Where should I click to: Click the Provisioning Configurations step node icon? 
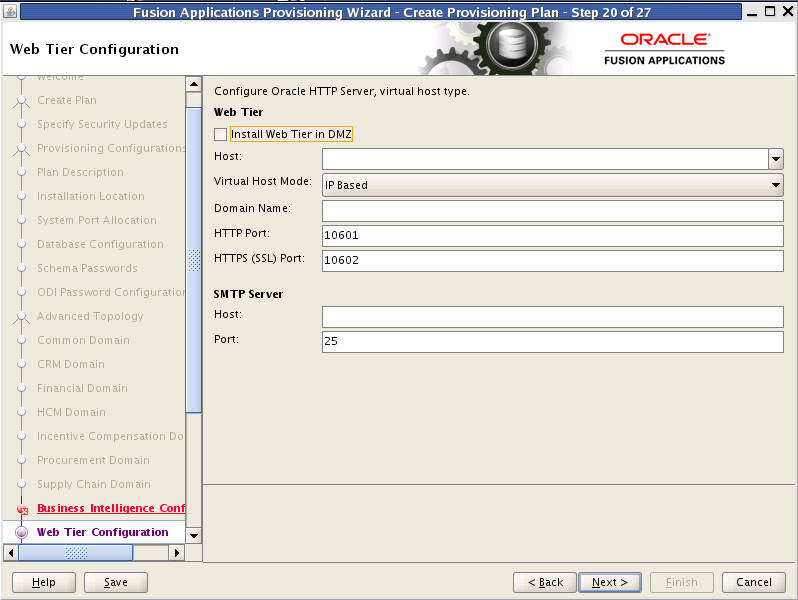(21, 149)
